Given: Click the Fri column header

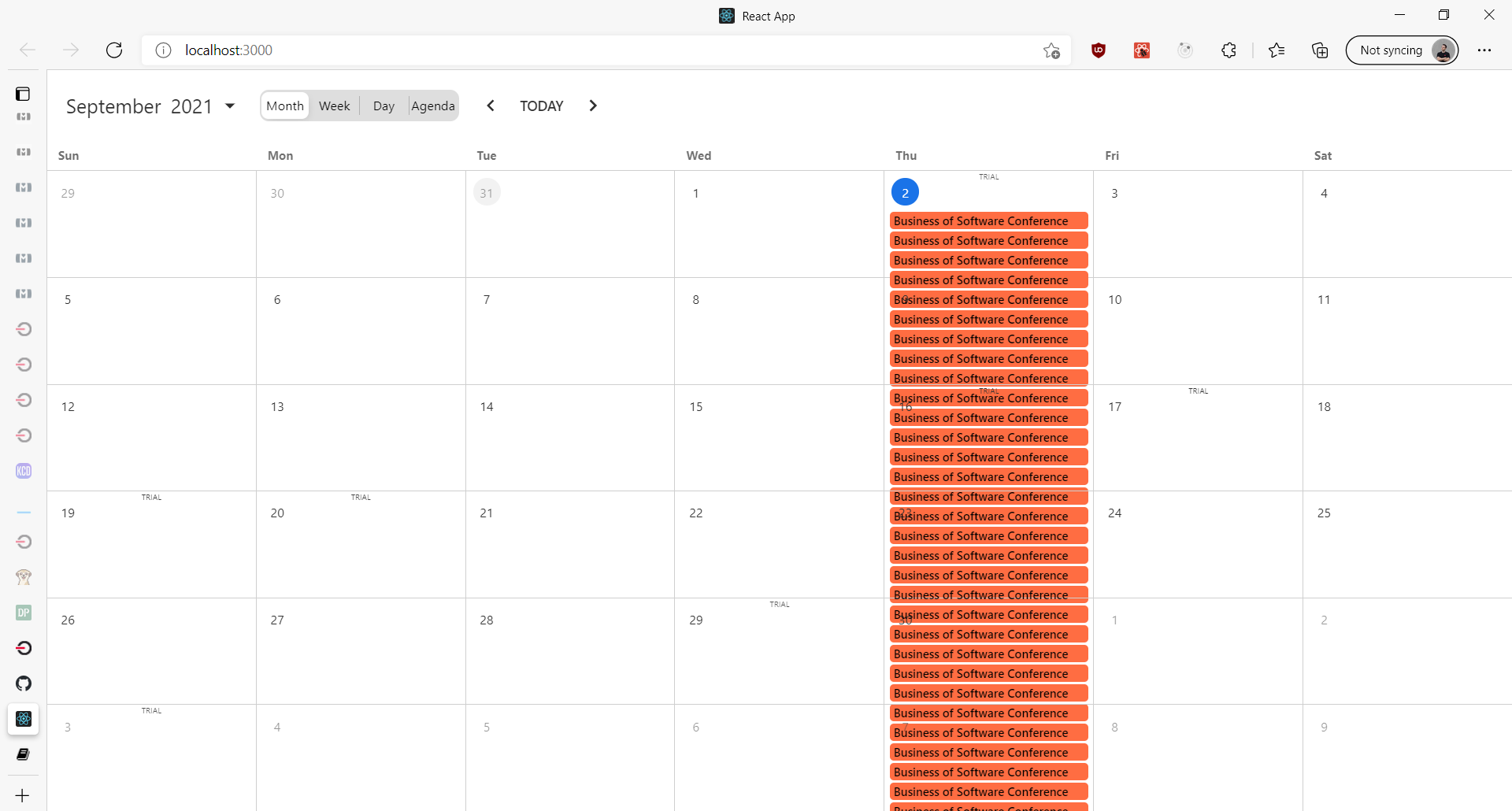Looking at the screenshot, I should click(1112, 155).
